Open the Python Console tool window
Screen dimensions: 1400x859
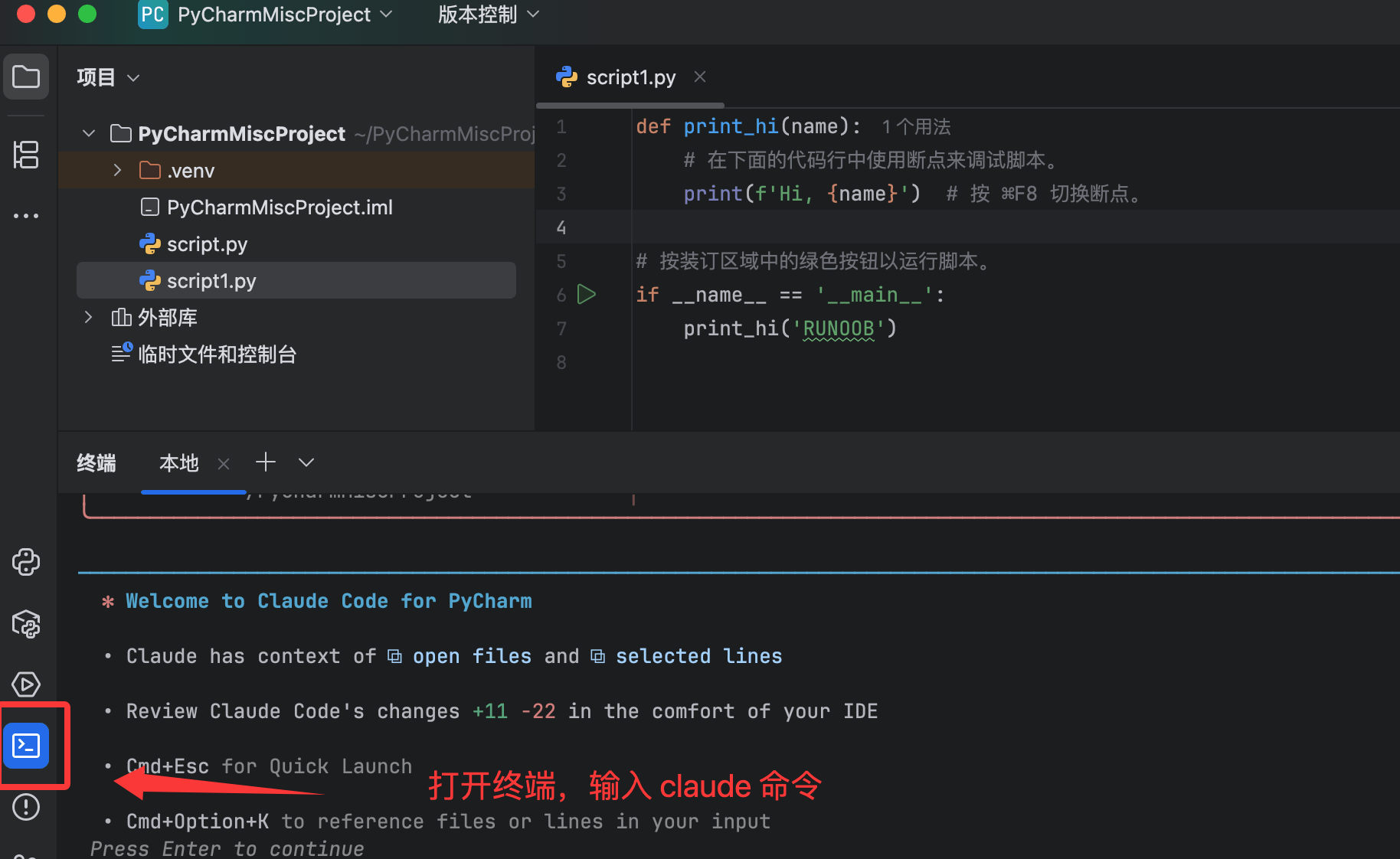click(x=26, y=562)
